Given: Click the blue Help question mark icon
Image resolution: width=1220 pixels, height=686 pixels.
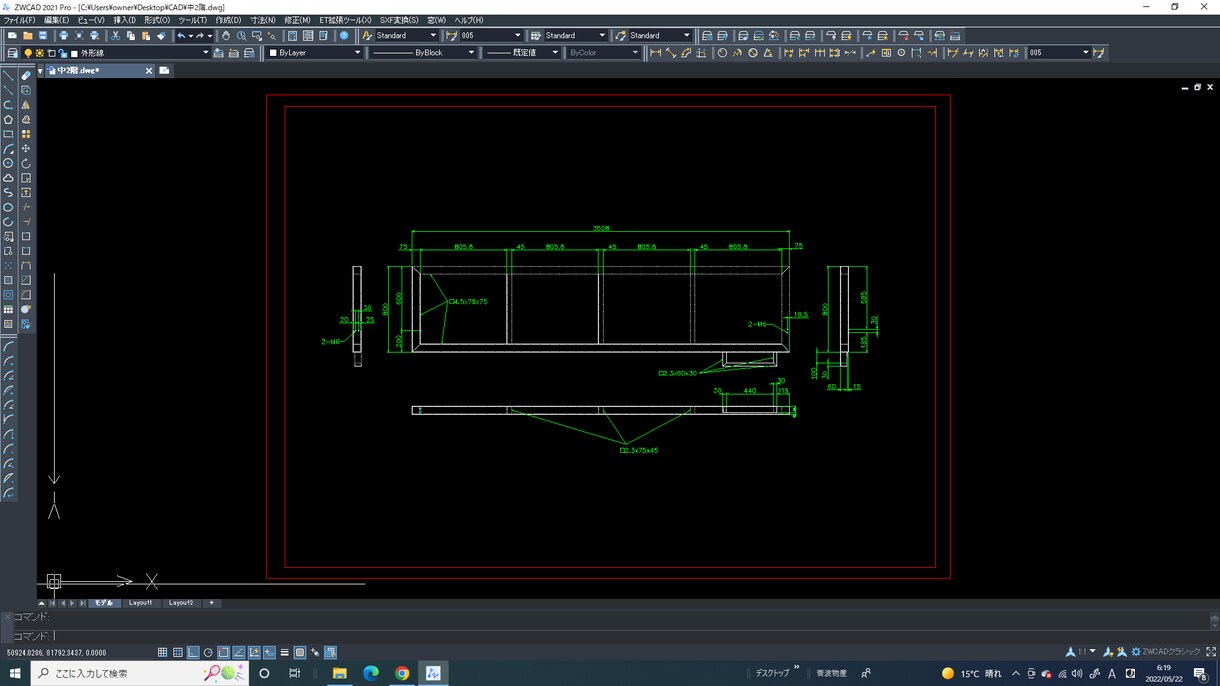Looking at the screenshot, I should click(x=344, y=36).
